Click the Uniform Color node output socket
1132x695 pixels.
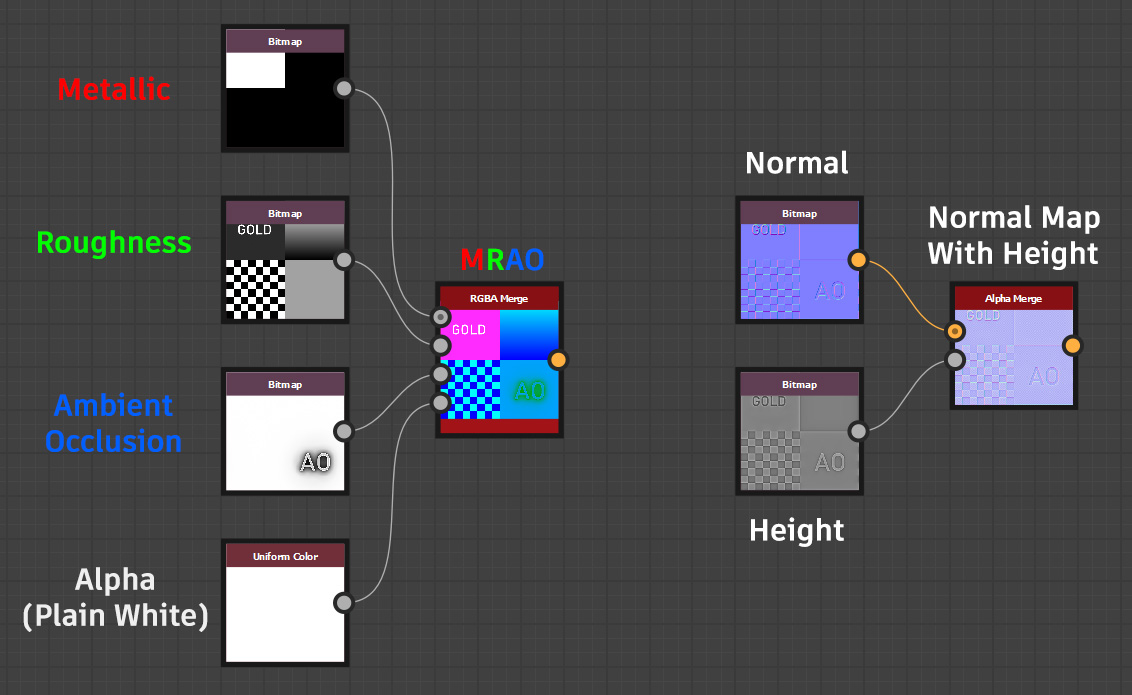pyautogui.click(x=344, y=603)
